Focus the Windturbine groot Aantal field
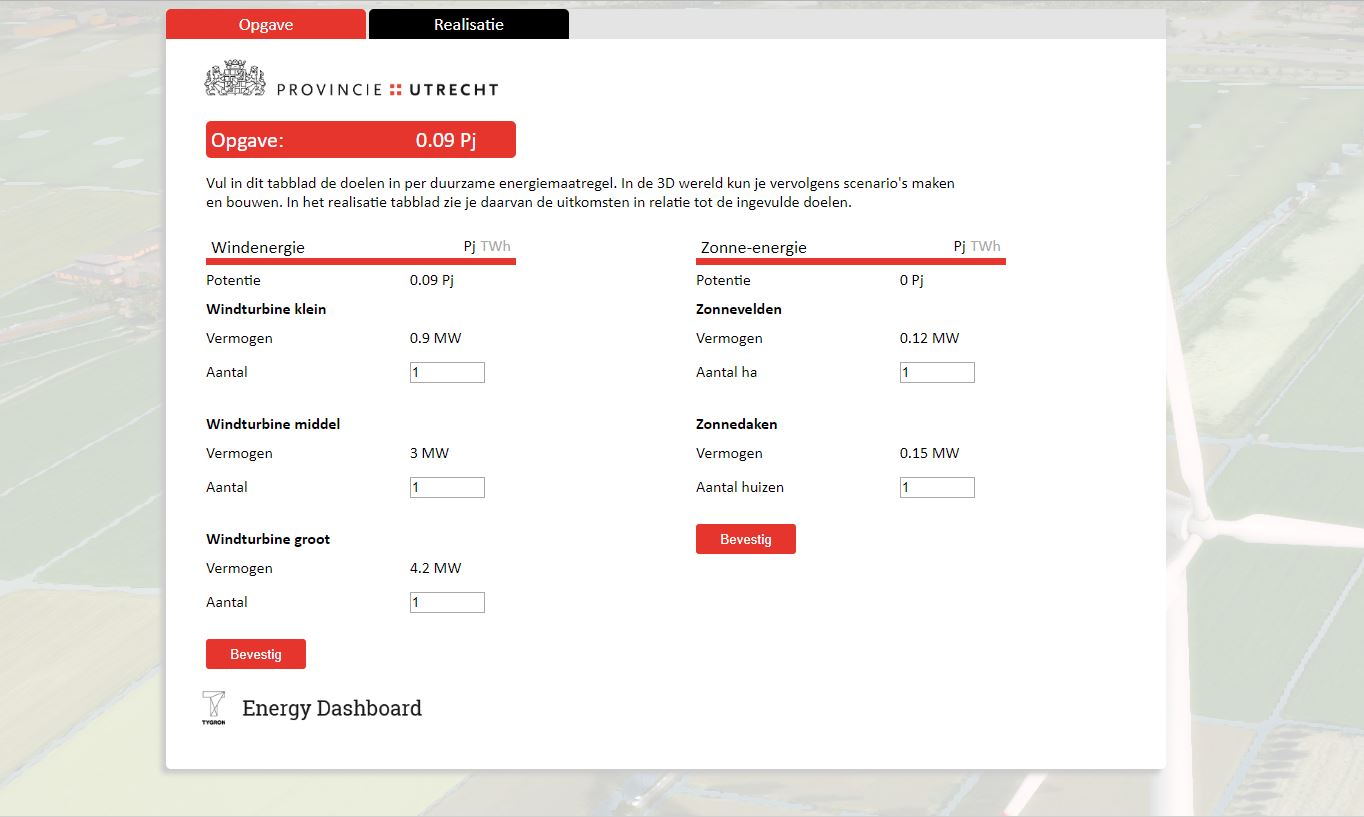1364x817 pixels. point(447,602)
